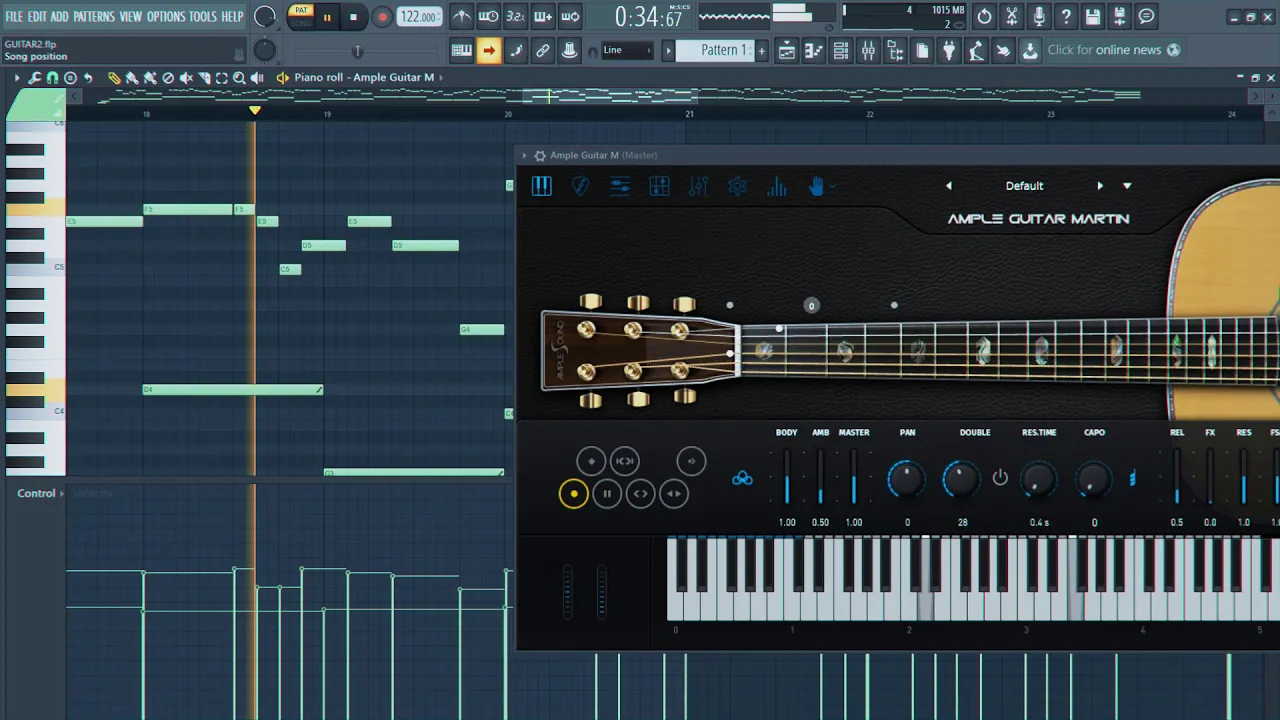The width and height of the screenshot is (1280, 720).
Task: Open the Ample Guitar mixer sliders icon
Action: tap(698, 186)
